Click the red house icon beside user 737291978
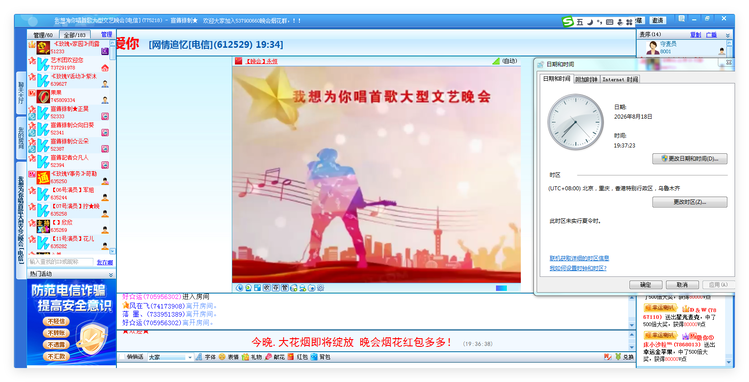Screen dimensions: 749x382 [105, 68]
